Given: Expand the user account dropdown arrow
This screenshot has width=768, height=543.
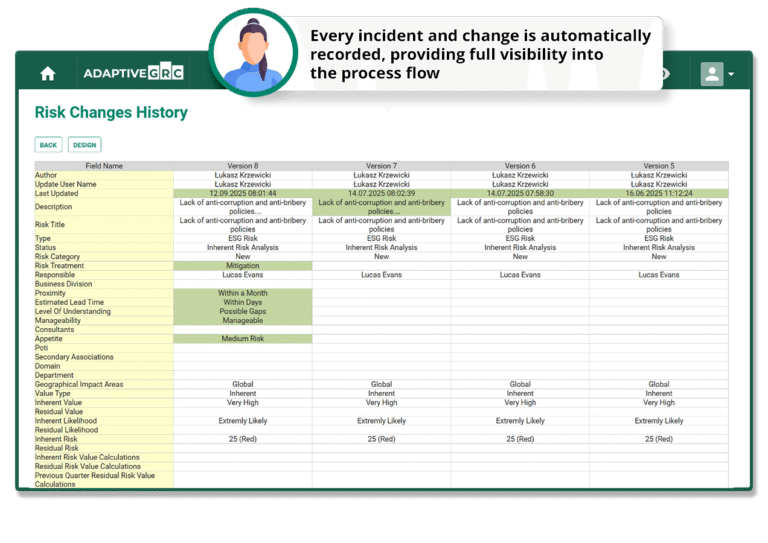Looking at the screenshot, I should (x=731, y=74).
